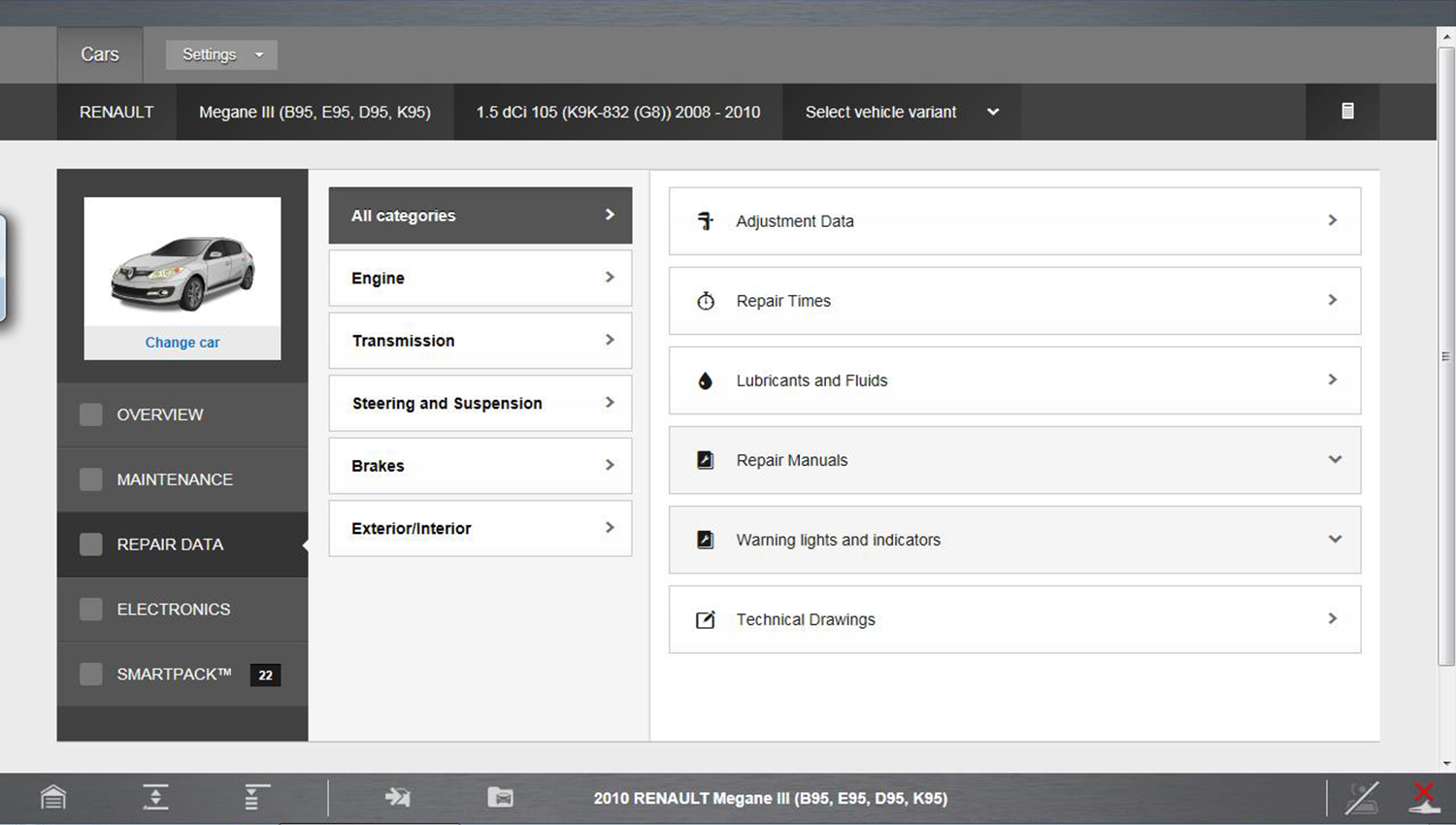Open the Settings menu

pyautogui.click(x=221, y=55)
